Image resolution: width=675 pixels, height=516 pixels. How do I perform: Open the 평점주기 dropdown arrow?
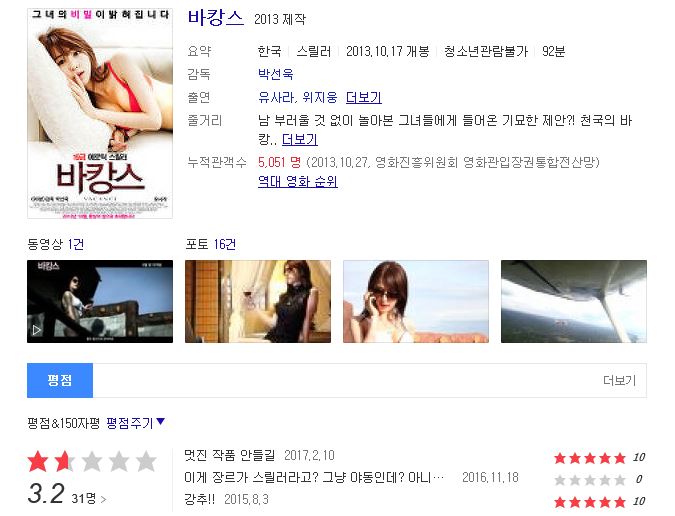pos(161,422)
